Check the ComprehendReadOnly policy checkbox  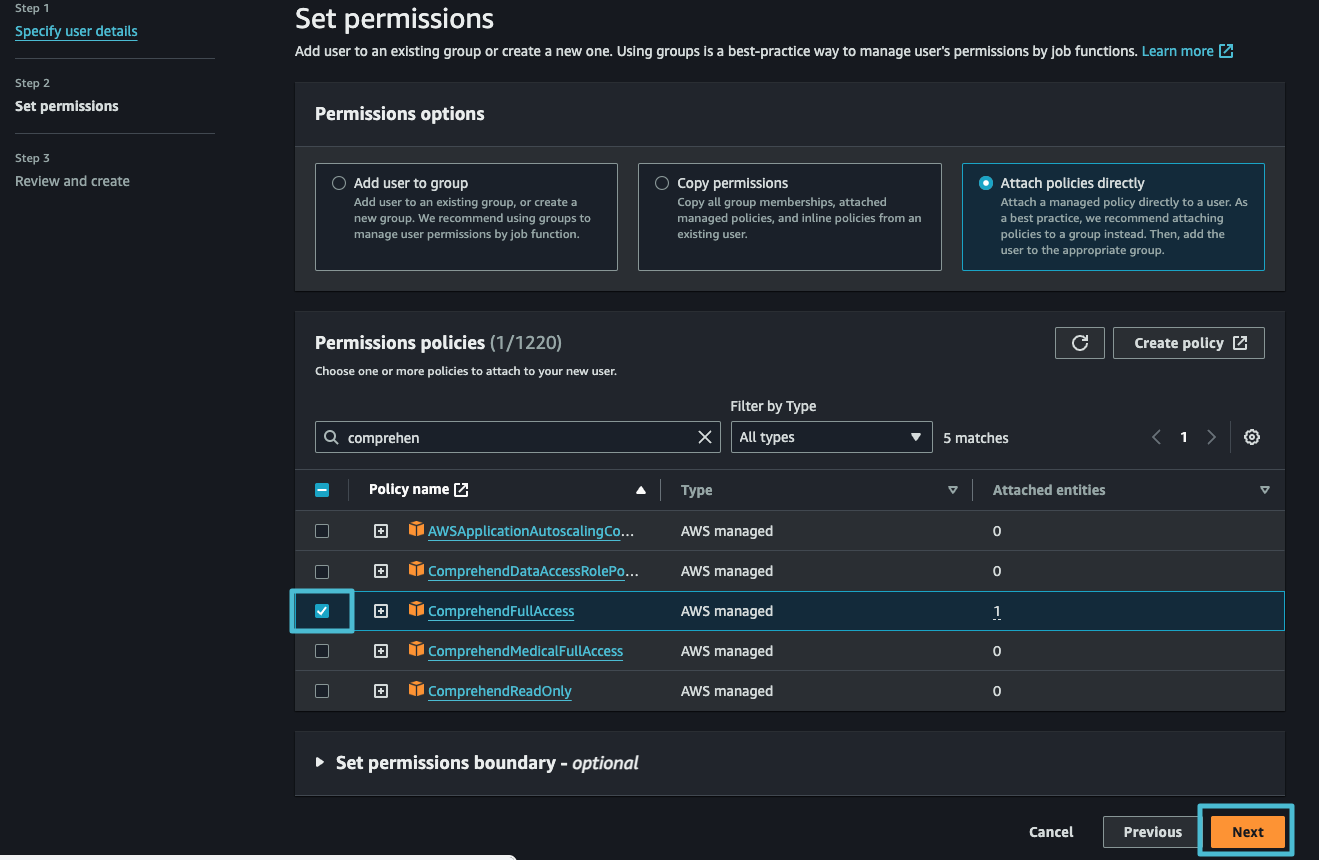322,691
